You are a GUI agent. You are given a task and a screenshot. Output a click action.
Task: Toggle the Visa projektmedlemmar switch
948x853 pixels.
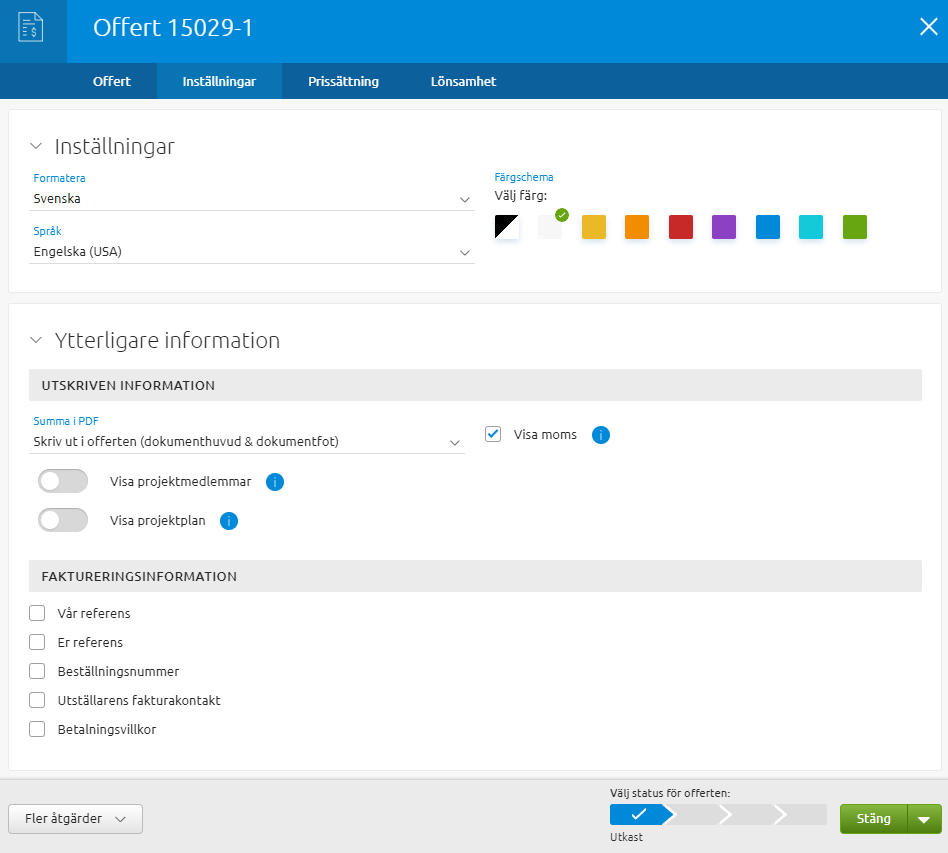coord(63,482)
